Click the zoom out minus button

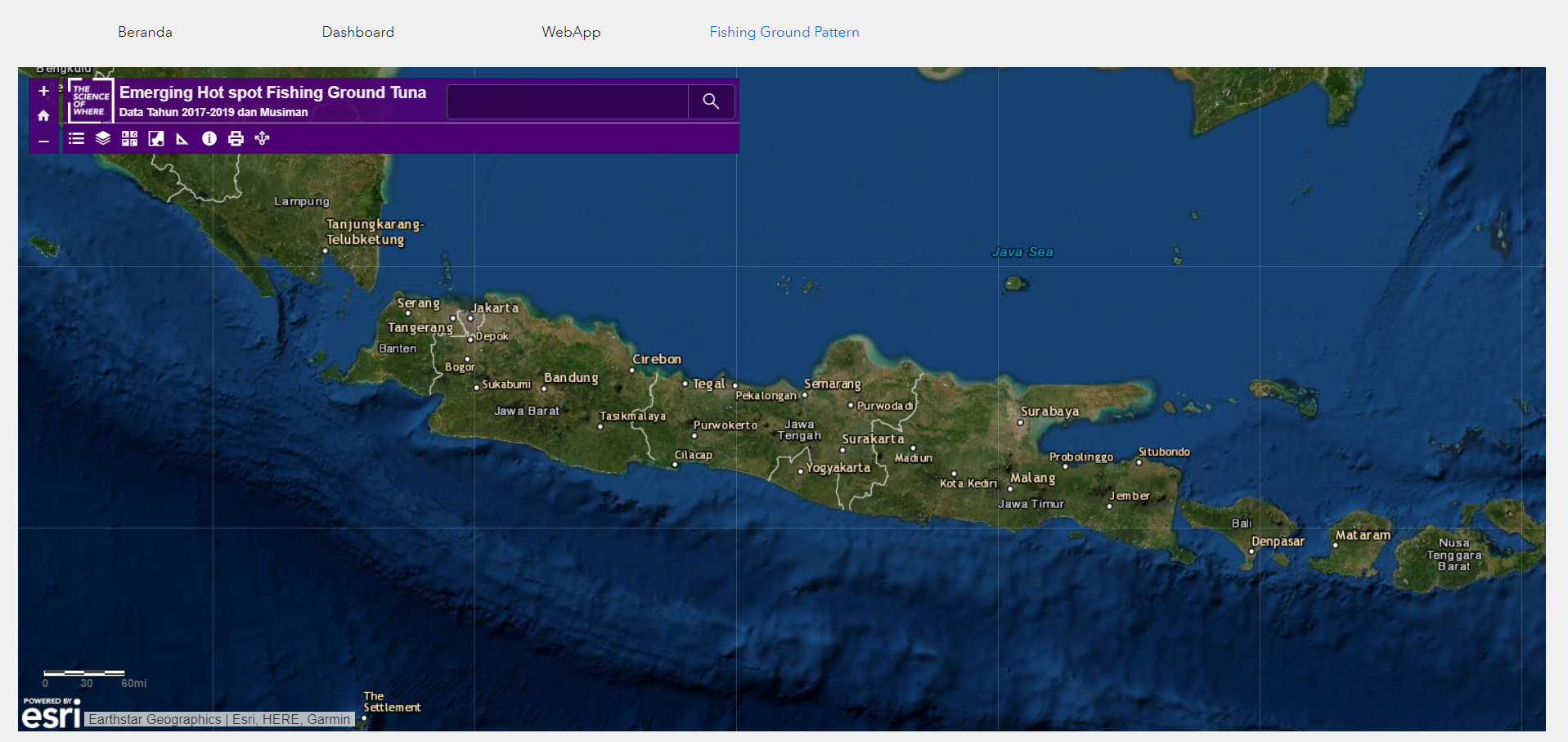click(44, 142)
